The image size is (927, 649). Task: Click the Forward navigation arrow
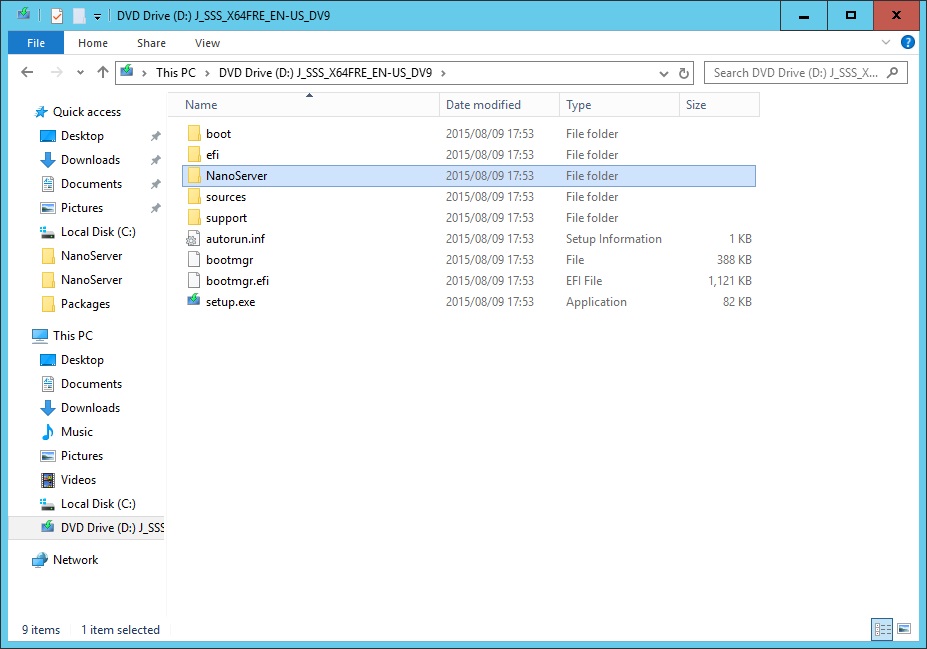click(x=57, y=72)
